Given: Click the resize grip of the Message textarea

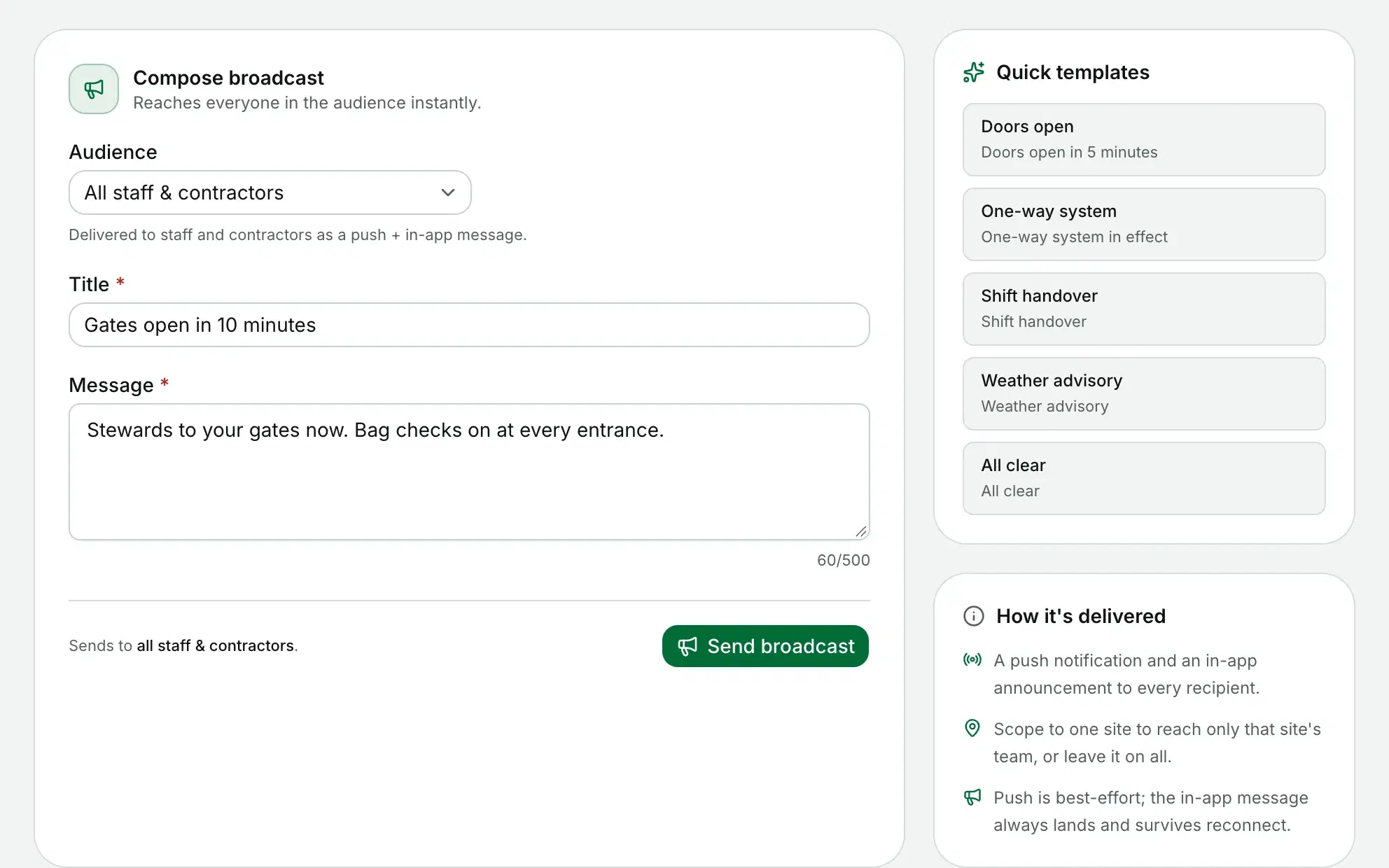Looking at the screenshot, I should (861, 531).
